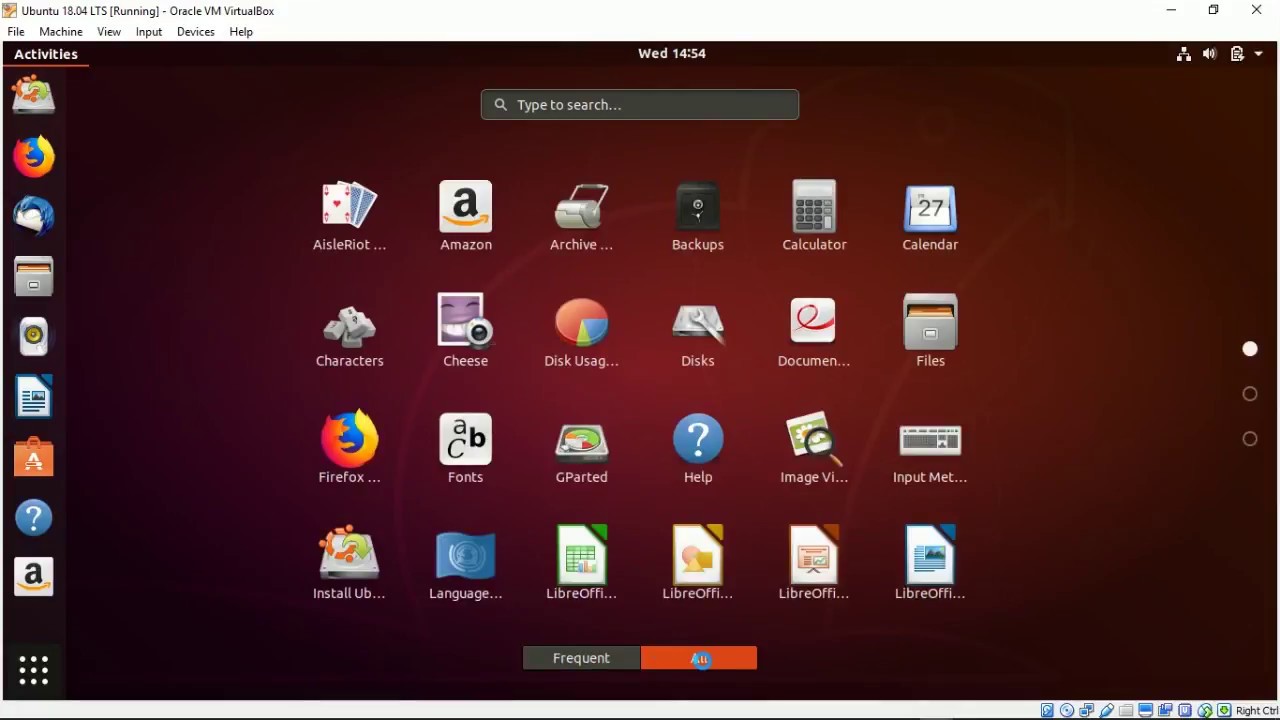
Task: Launch the Document Viewer app
Action: pyautogui.click(x=814, y=332)
